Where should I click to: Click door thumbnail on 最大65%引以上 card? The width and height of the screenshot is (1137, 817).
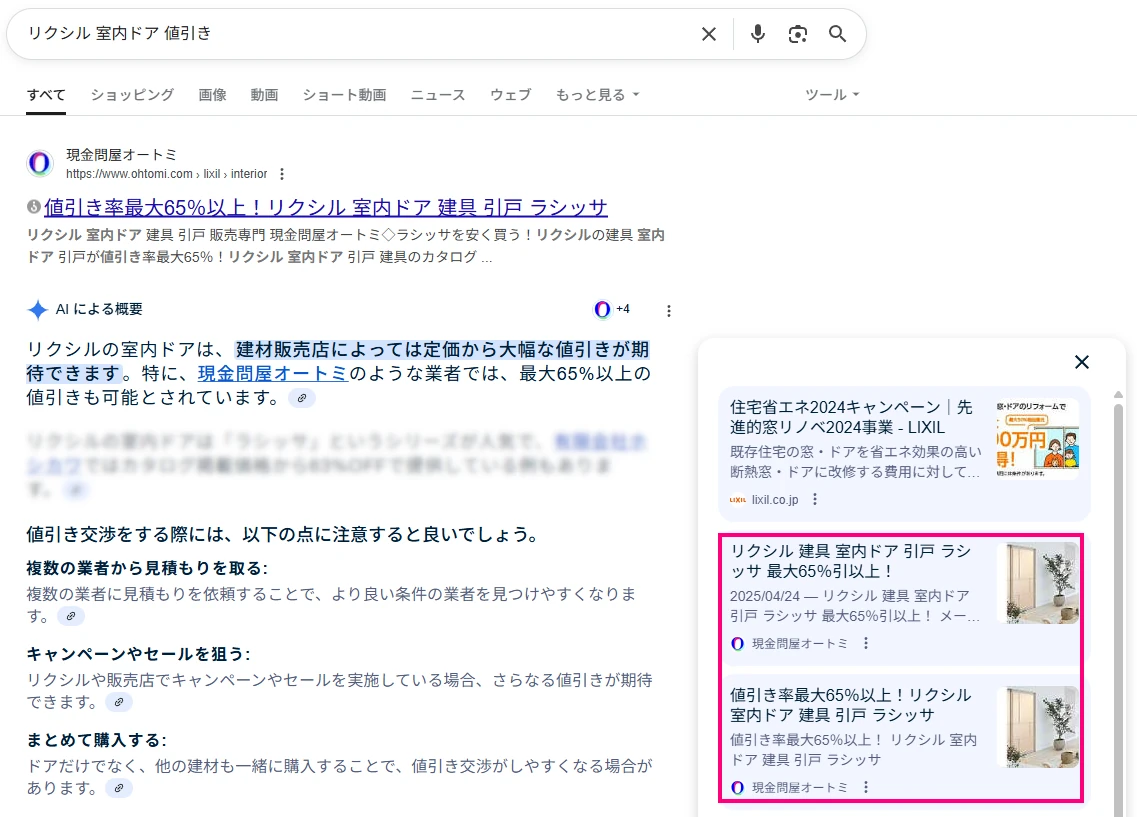[1038, 583]
